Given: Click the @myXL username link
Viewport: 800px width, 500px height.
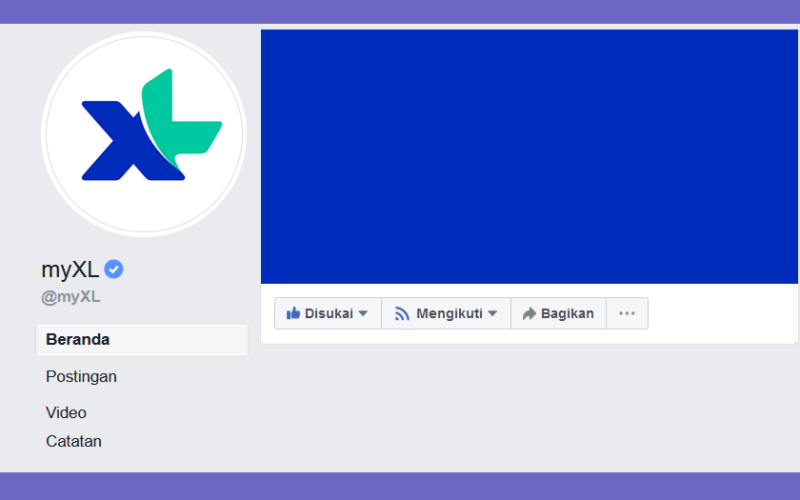Looking at the screenshot, I should [x=70, y=297].
